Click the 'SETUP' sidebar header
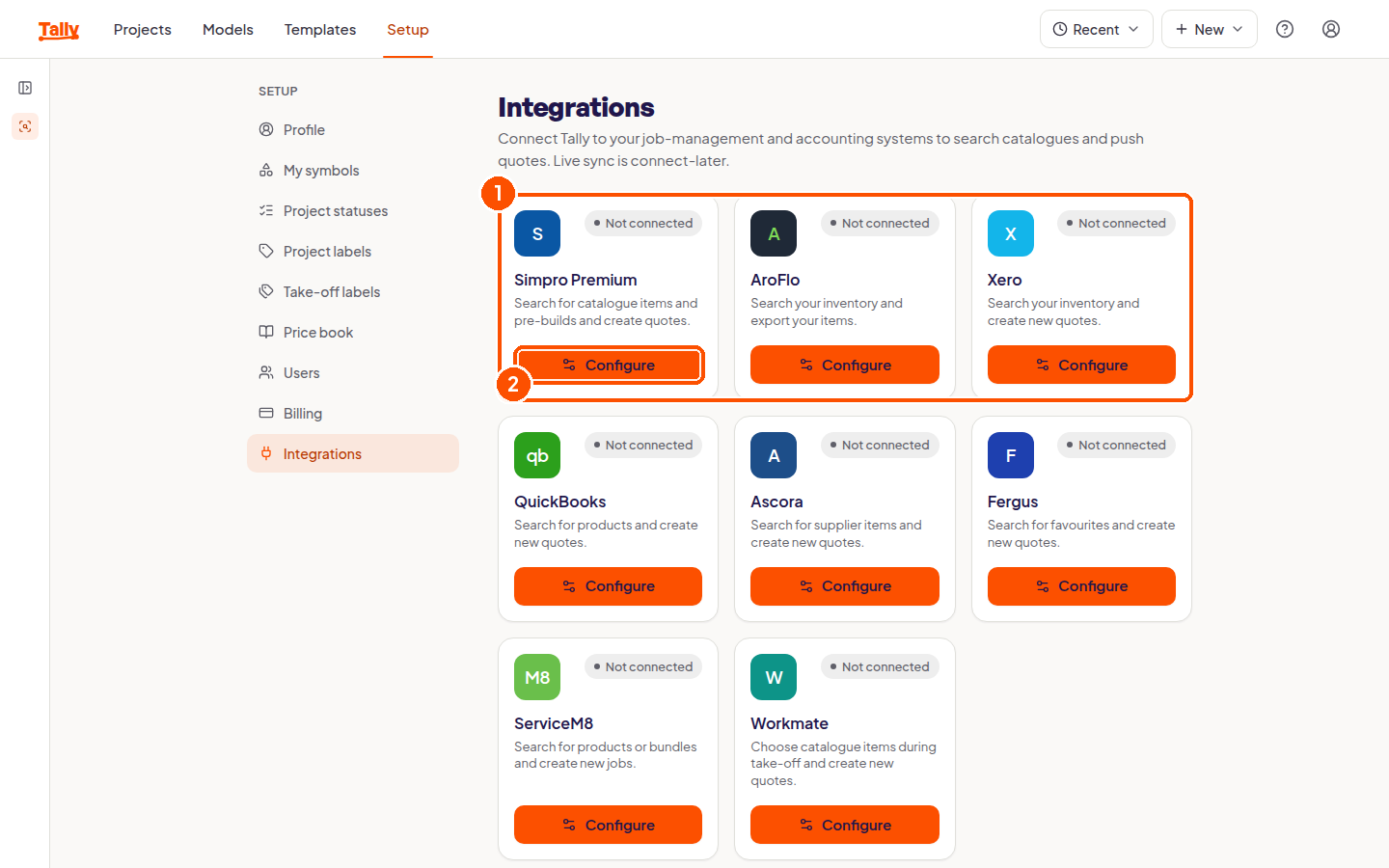1389x868 pixels. tap(278, 92)
